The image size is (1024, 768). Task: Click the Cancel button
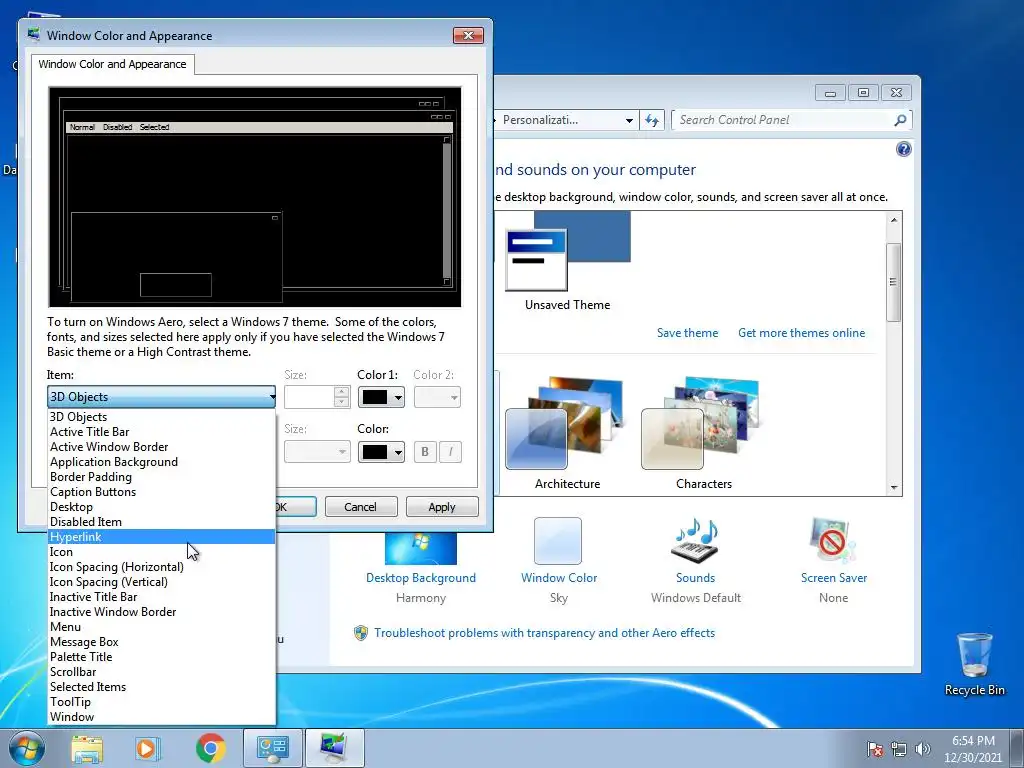click(360, 507)
